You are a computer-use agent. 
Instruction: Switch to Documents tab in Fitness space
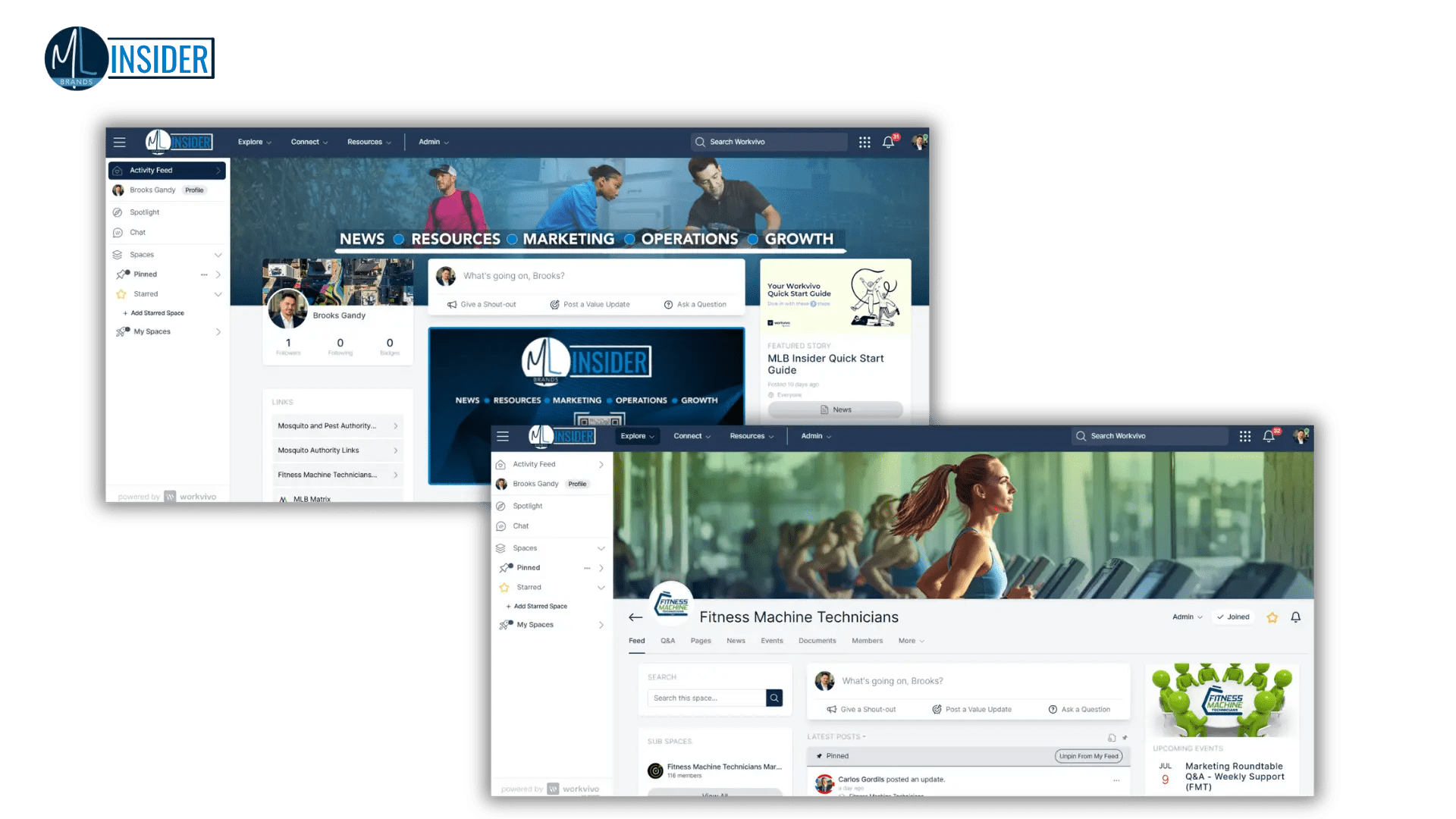817,642
